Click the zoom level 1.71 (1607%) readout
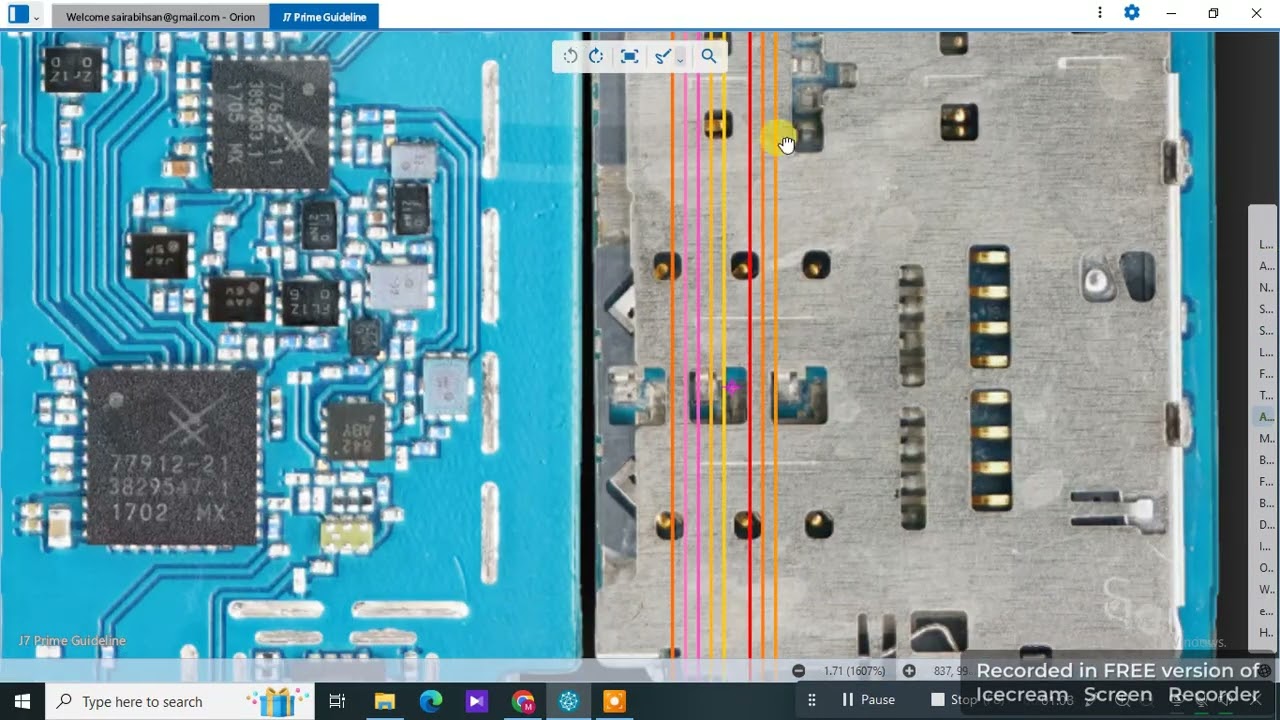Screen dimensions: 1280x720 click(x=854, y=671)
